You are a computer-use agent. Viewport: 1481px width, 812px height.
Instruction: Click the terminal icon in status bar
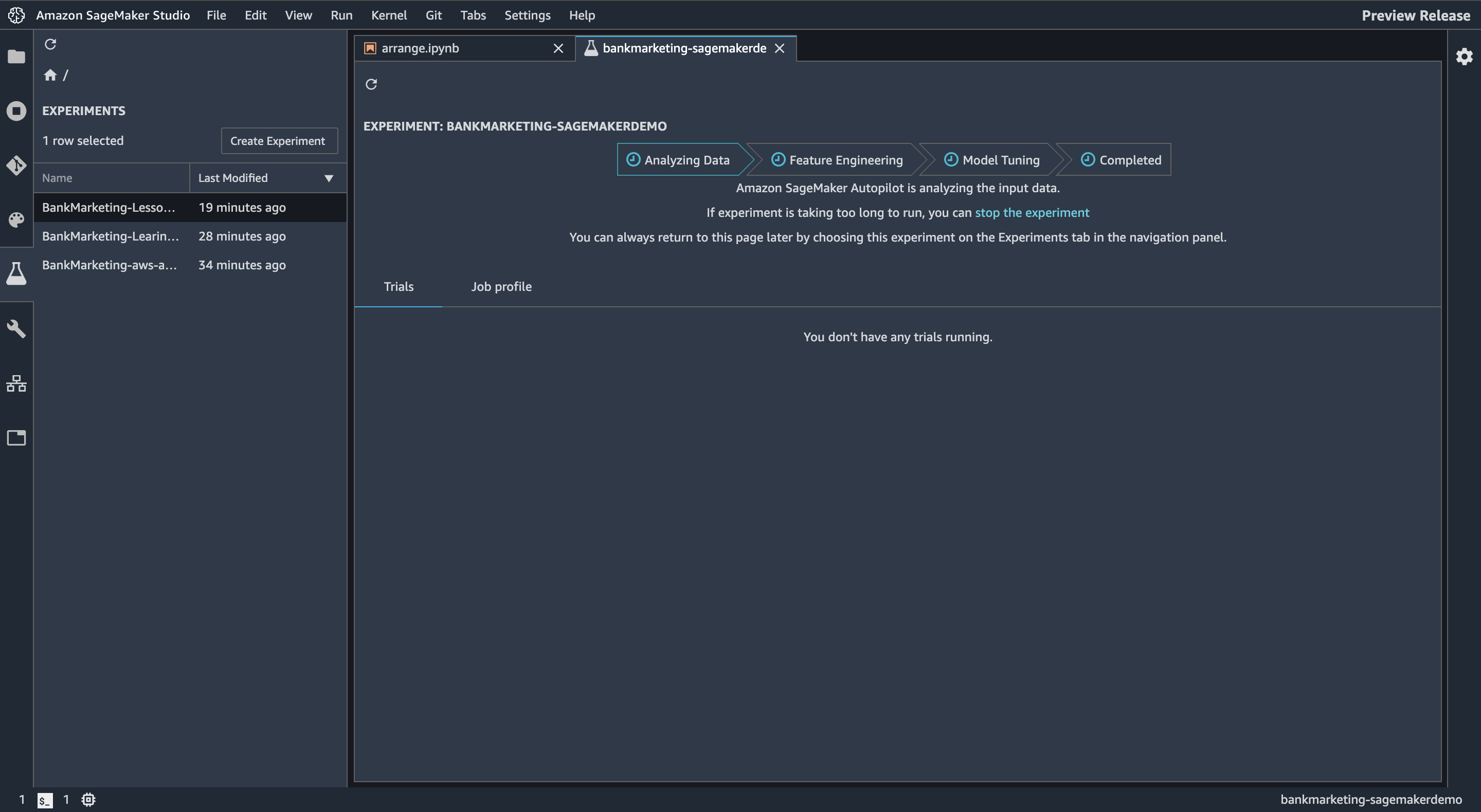point(45,800)
